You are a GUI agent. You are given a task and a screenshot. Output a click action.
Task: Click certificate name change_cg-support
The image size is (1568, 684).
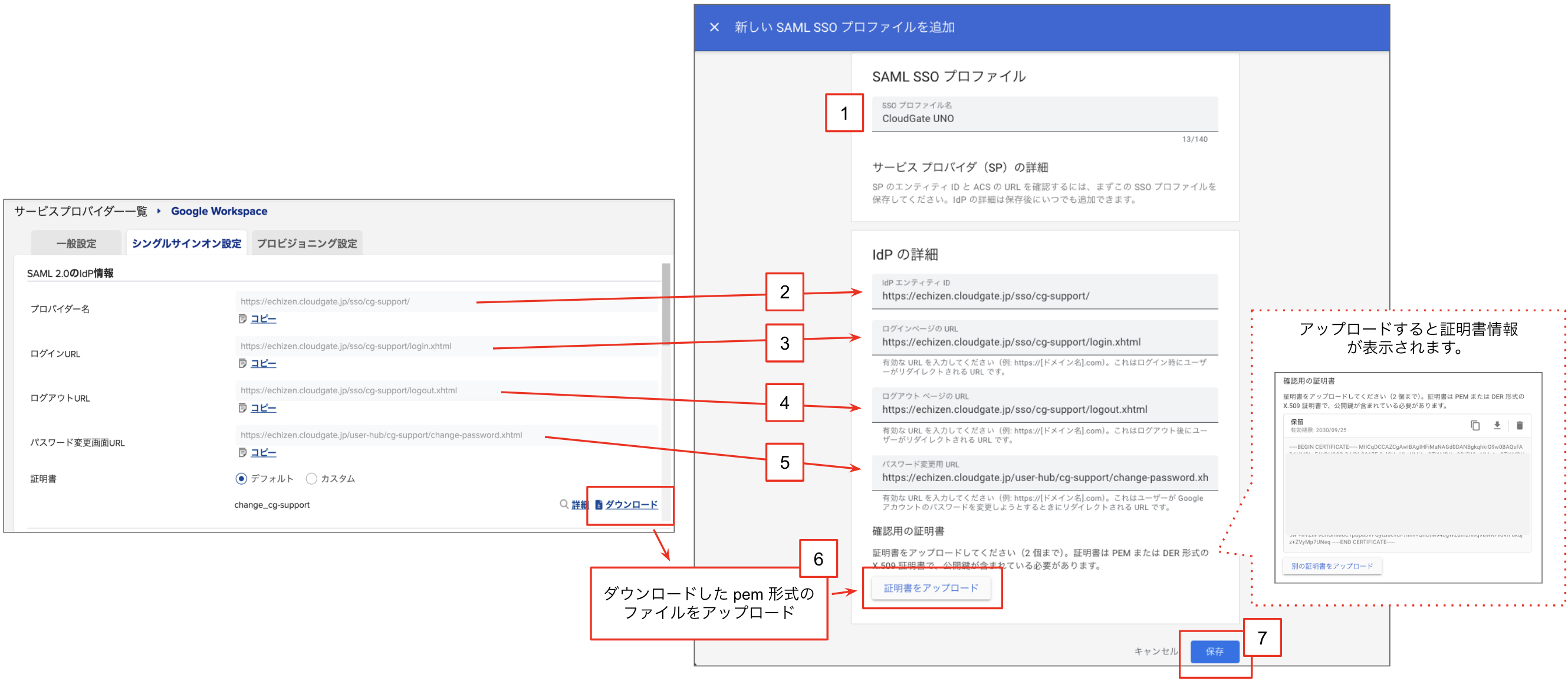pos(272,505)
